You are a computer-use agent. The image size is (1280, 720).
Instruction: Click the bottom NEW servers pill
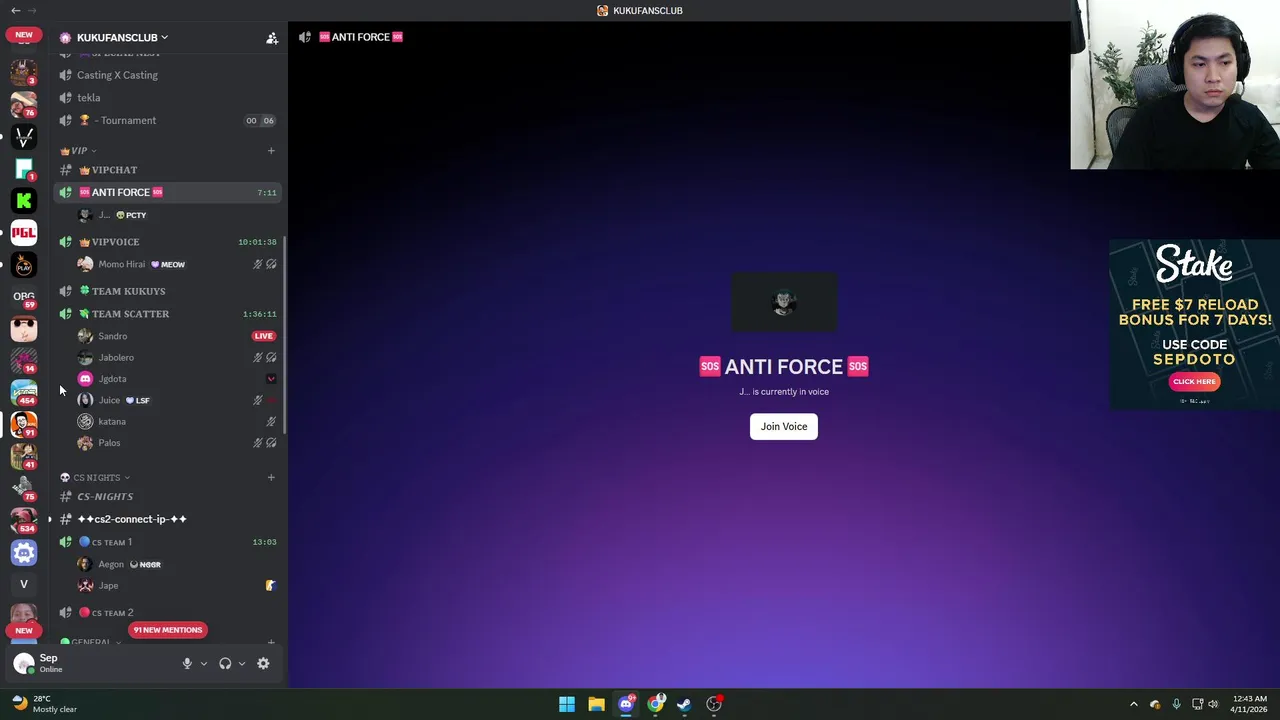pyautogui.click(x=24, y=631)
